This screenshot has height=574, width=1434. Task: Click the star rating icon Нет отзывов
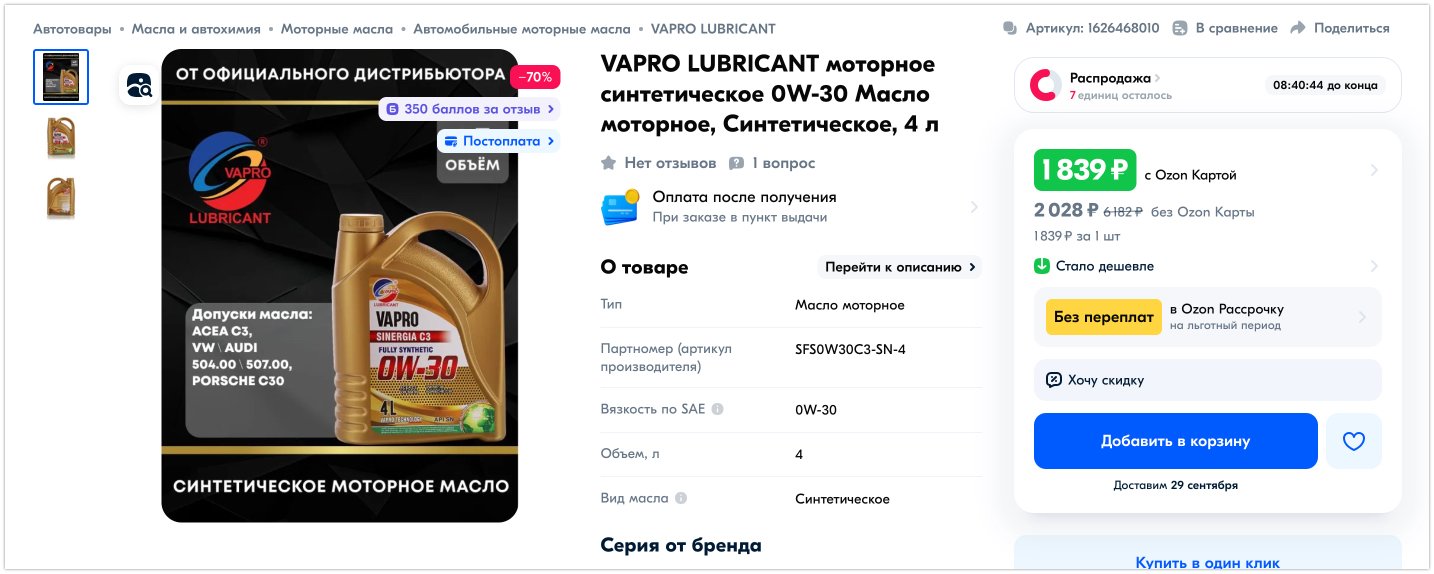click(x=608, y=163)
